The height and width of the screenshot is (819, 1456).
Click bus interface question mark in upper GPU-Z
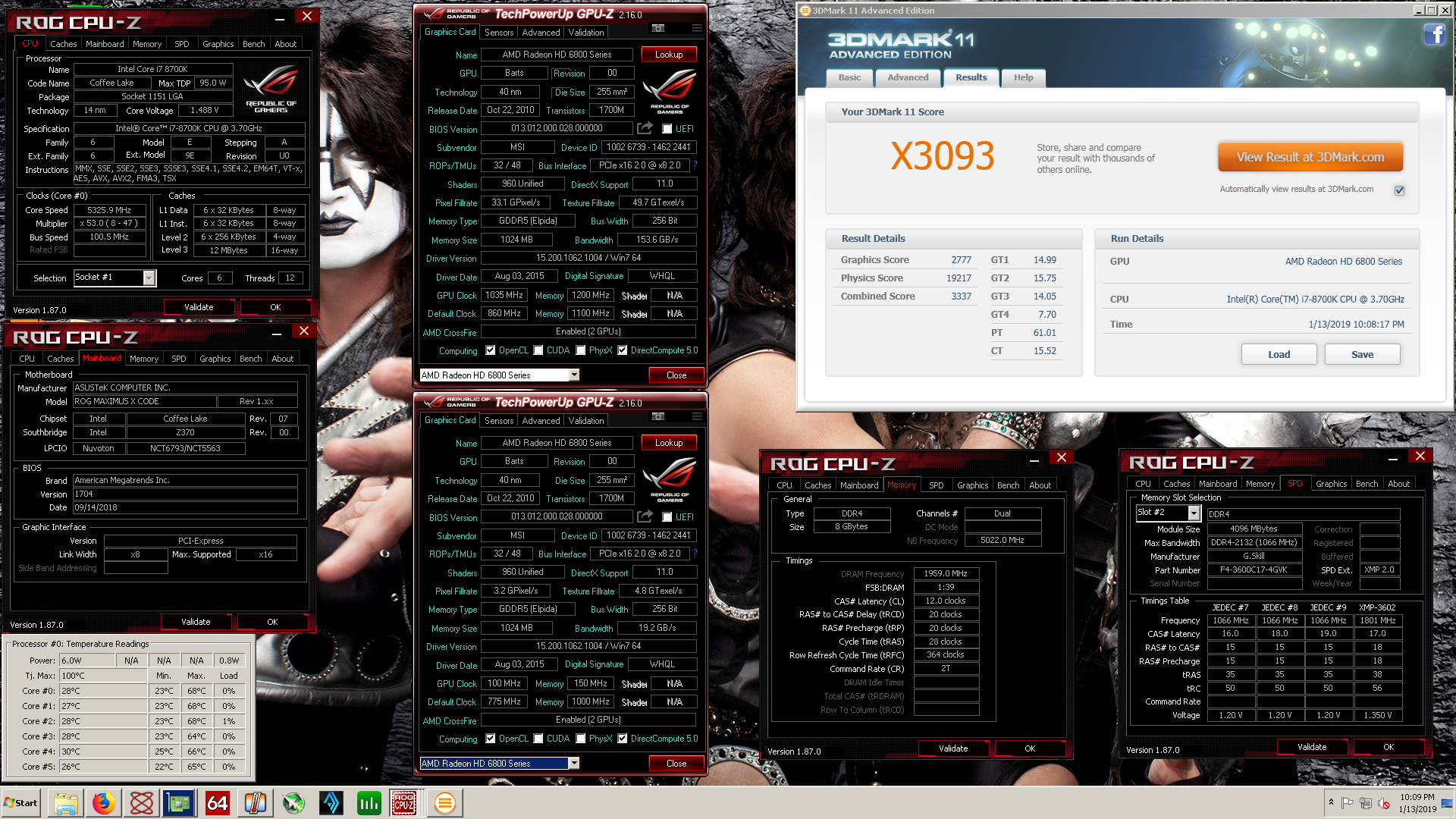(x=695, y=165)
